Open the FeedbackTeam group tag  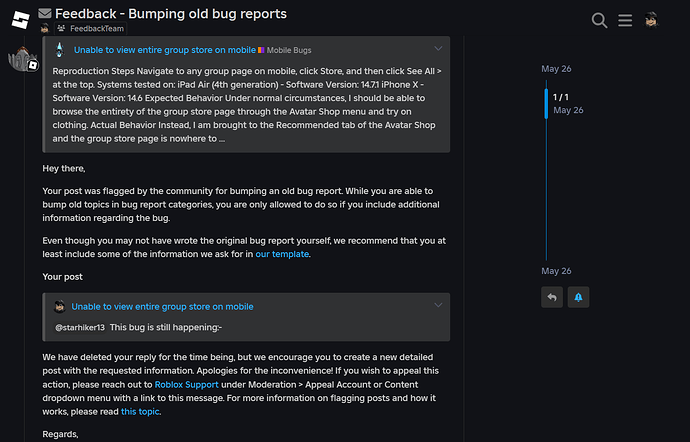coord(91,29)
